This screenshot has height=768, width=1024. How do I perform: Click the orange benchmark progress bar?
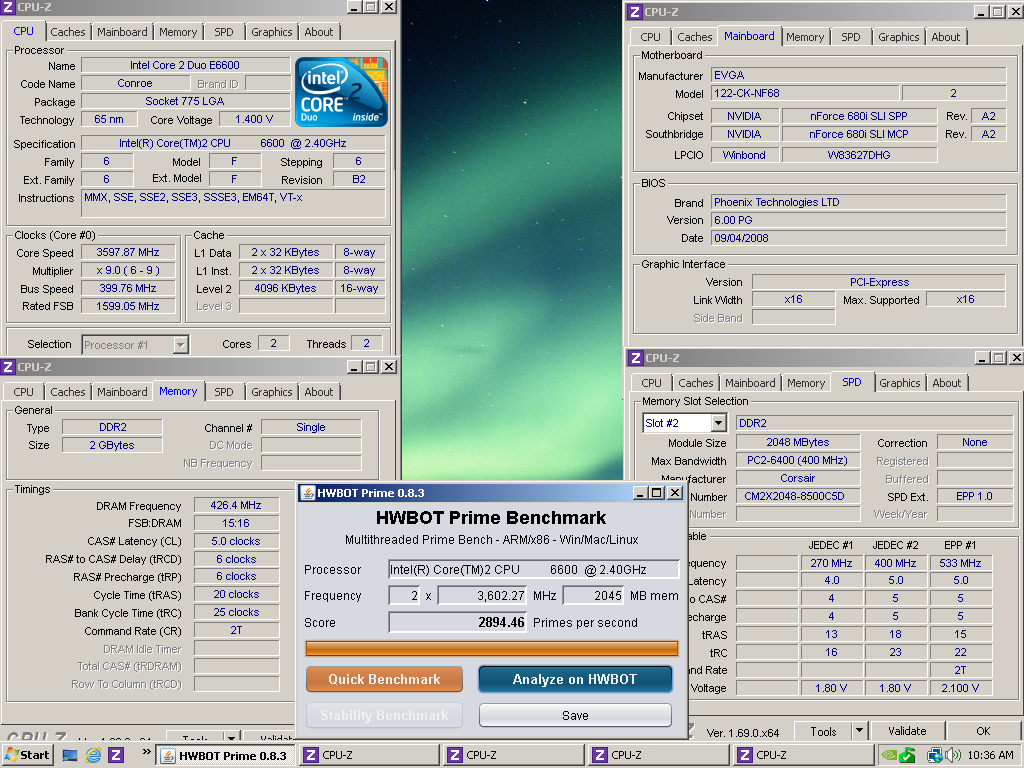point(492,648)
